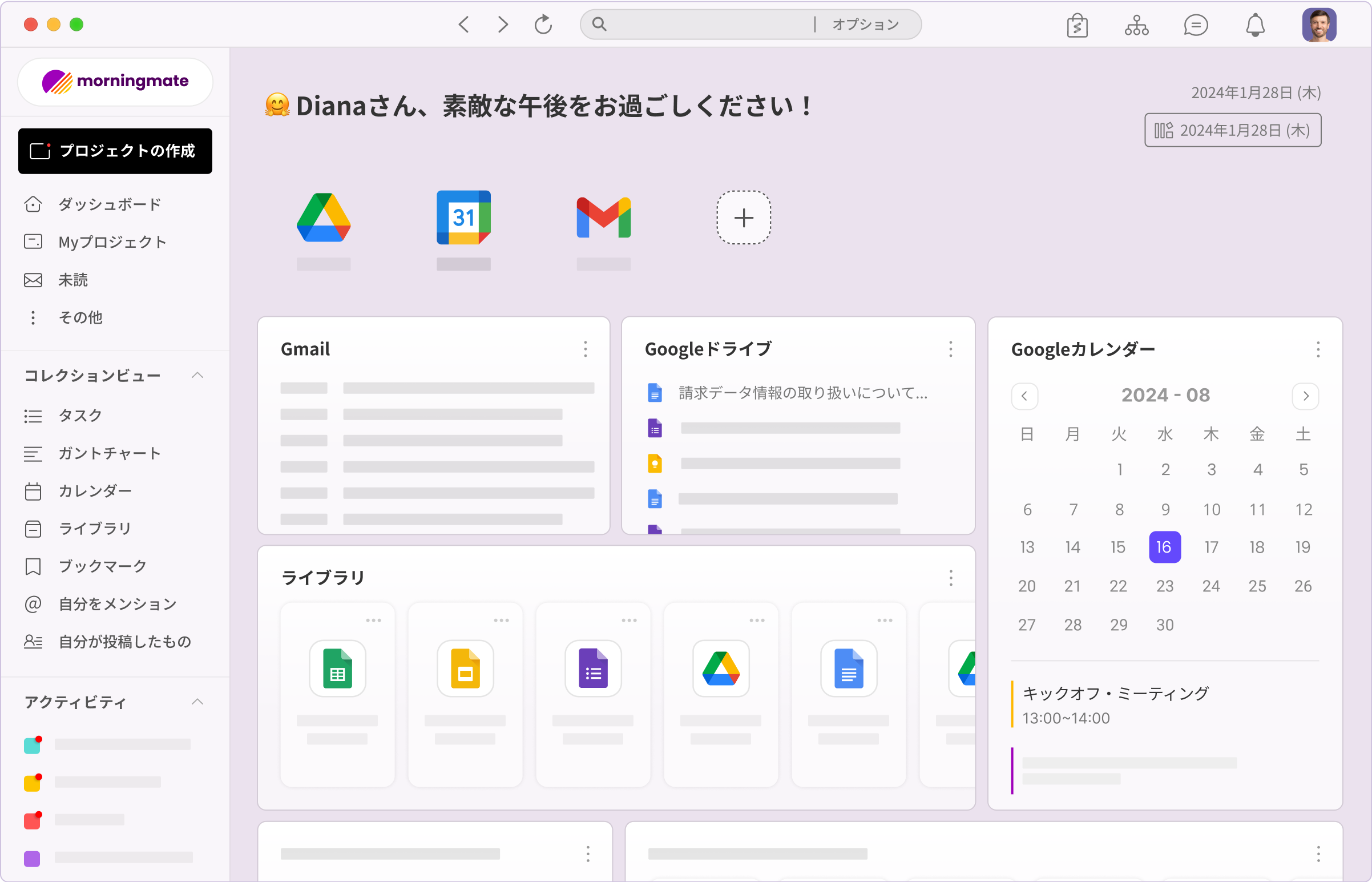This screenshot has height=882, width=1372.
Task: Collapse the アクティビティ section
Action: [x=197, y=702]
